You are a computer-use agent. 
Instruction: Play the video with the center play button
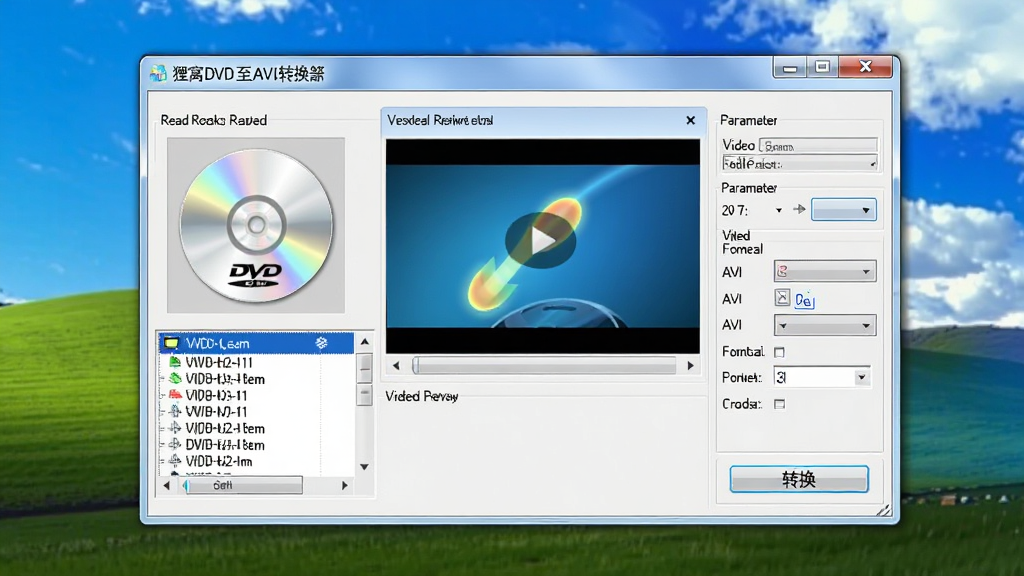[x=541, y=240]
